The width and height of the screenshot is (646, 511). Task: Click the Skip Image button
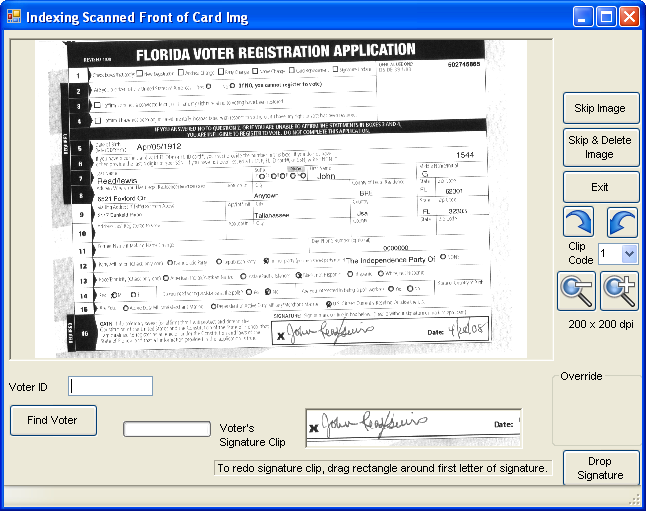point(601,108)
